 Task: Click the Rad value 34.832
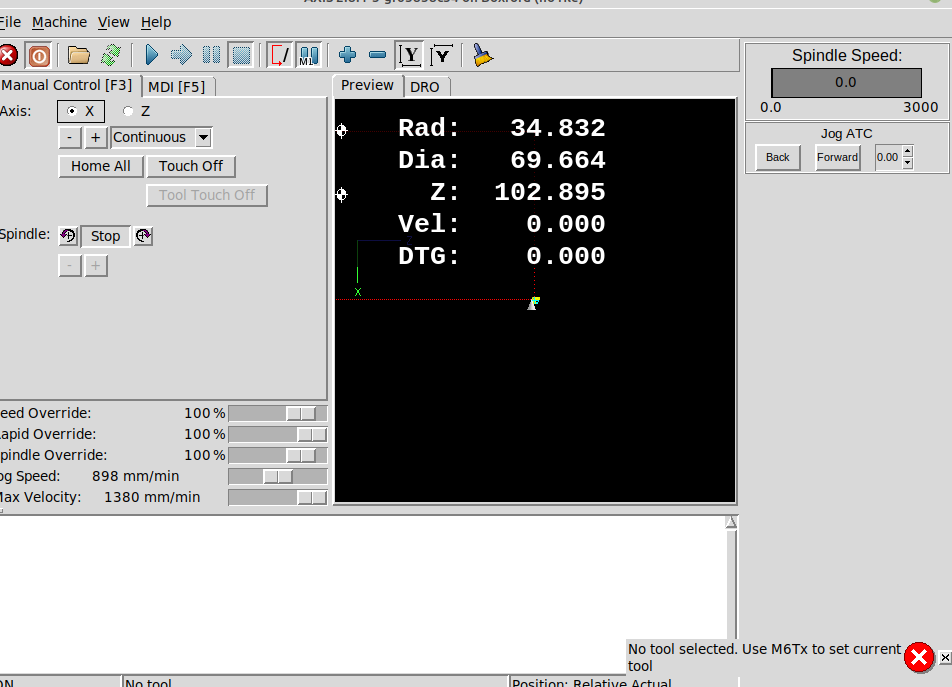pyautogui.click(x=557, y=128)
